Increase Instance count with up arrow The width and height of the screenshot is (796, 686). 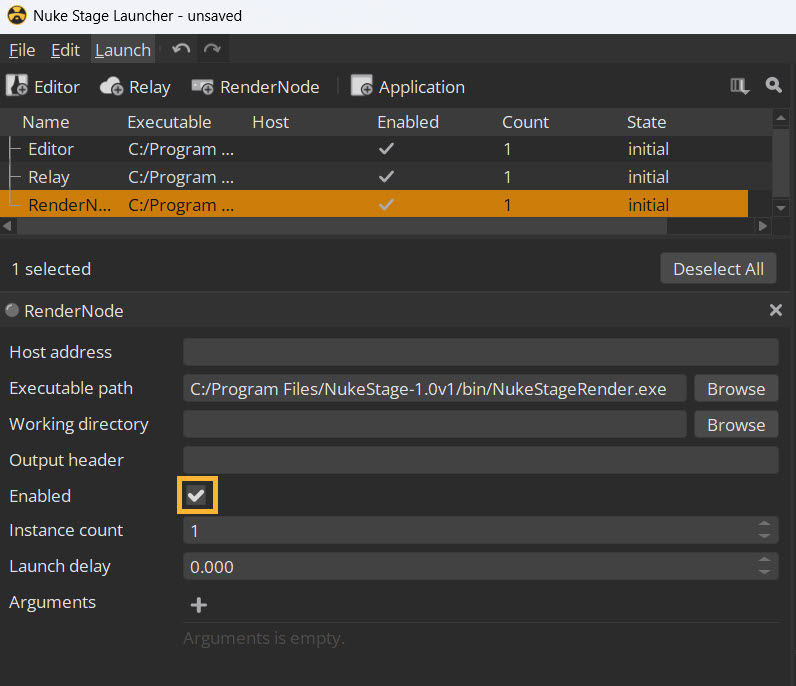(765, 524)
